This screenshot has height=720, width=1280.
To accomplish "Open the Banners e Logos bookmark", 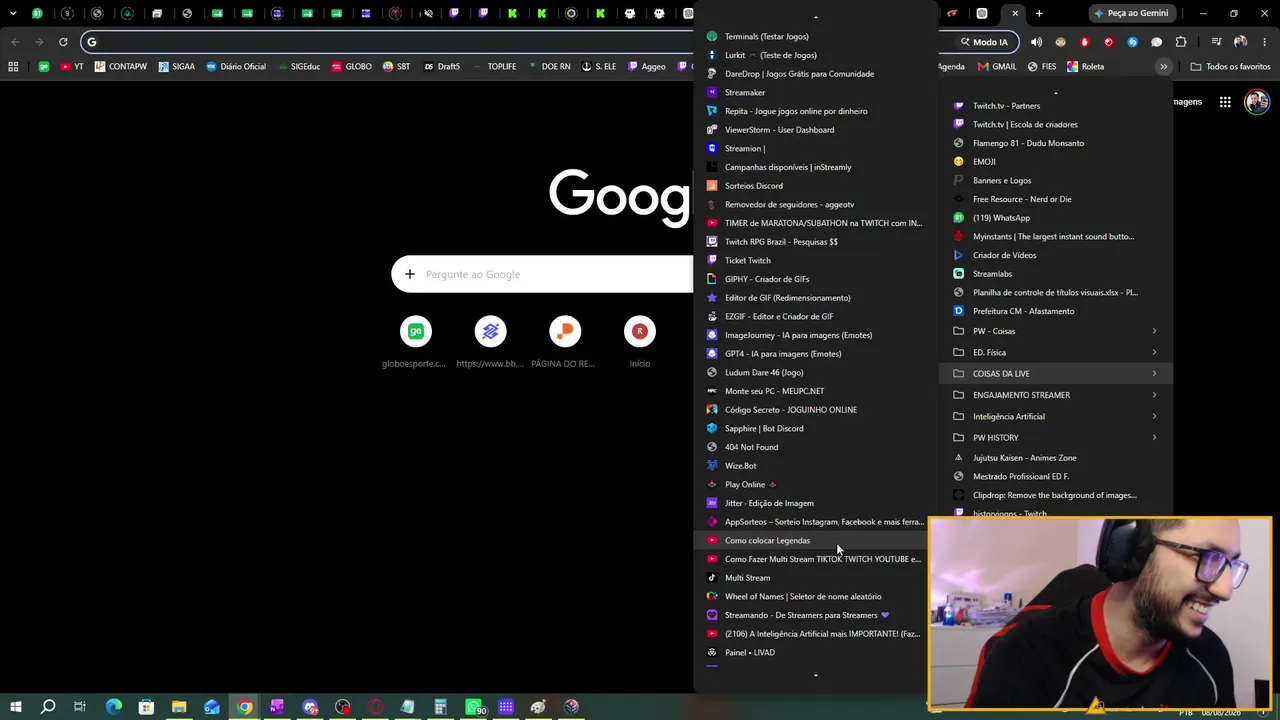I will coord(1055,180).
